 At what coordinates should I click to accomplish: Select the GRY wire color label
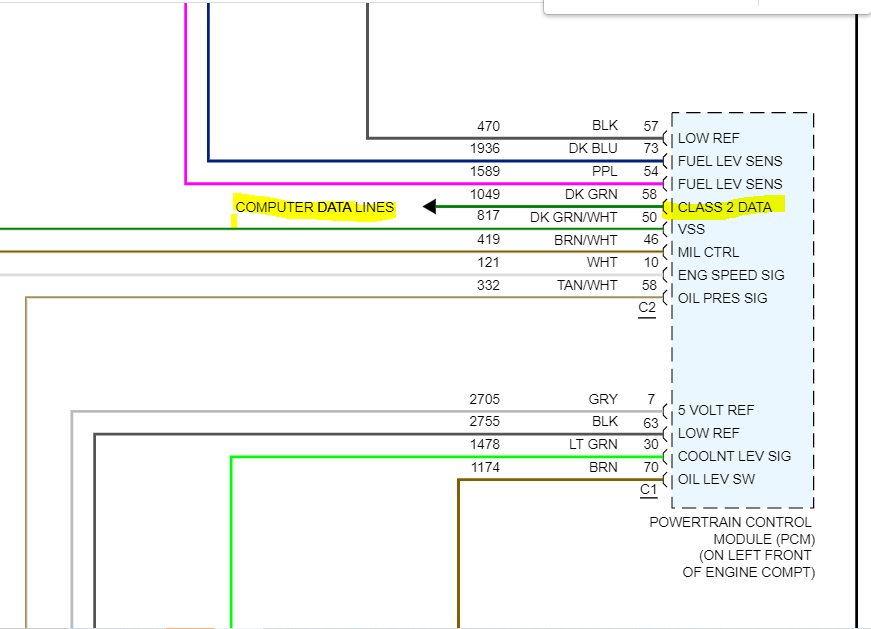click(603, 400)
